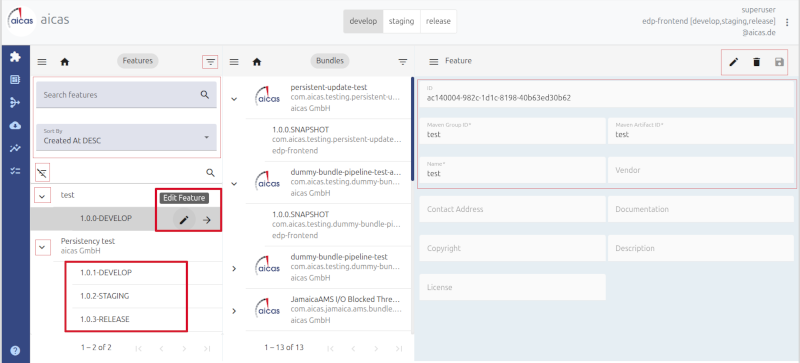Screen dimensions: 800x363
Task: Open the checklist sidebar icon
Action: (15, 171)
